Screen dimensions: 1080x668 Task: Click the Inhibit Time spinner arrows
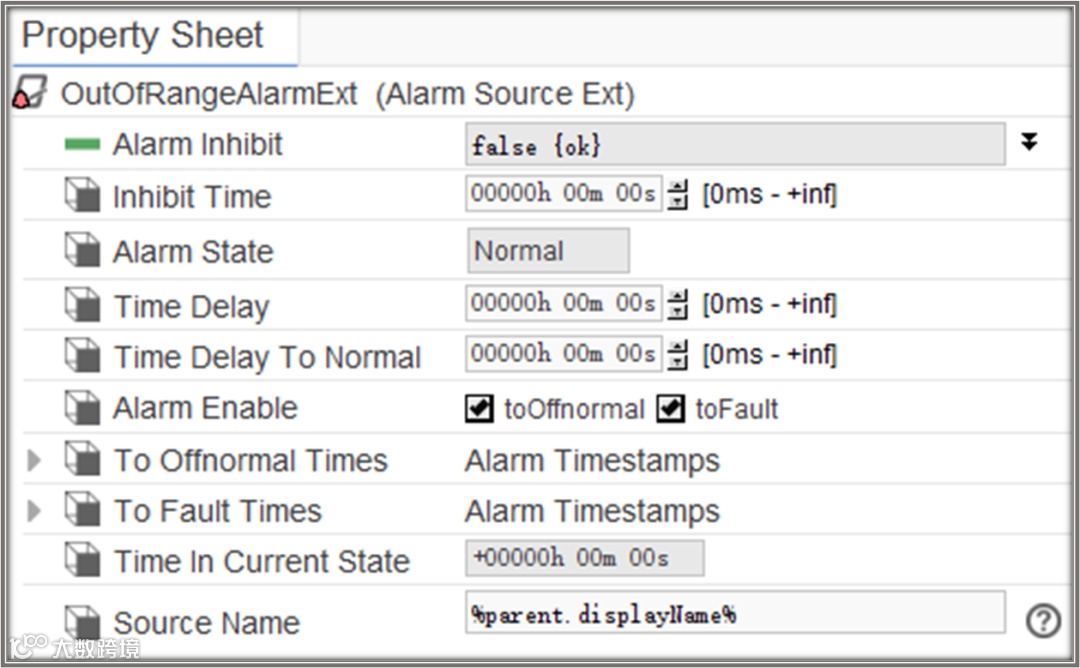pos(678,194)
